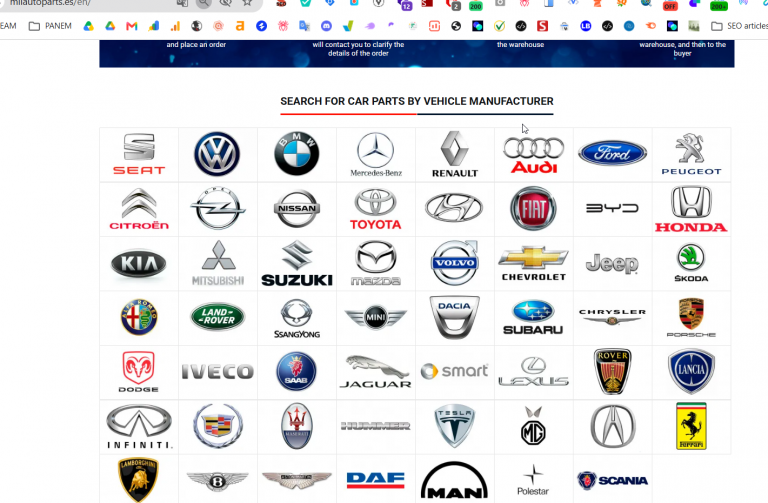Choose the Lexus logo
The image size is (768, 503).
tap(533, 372)
